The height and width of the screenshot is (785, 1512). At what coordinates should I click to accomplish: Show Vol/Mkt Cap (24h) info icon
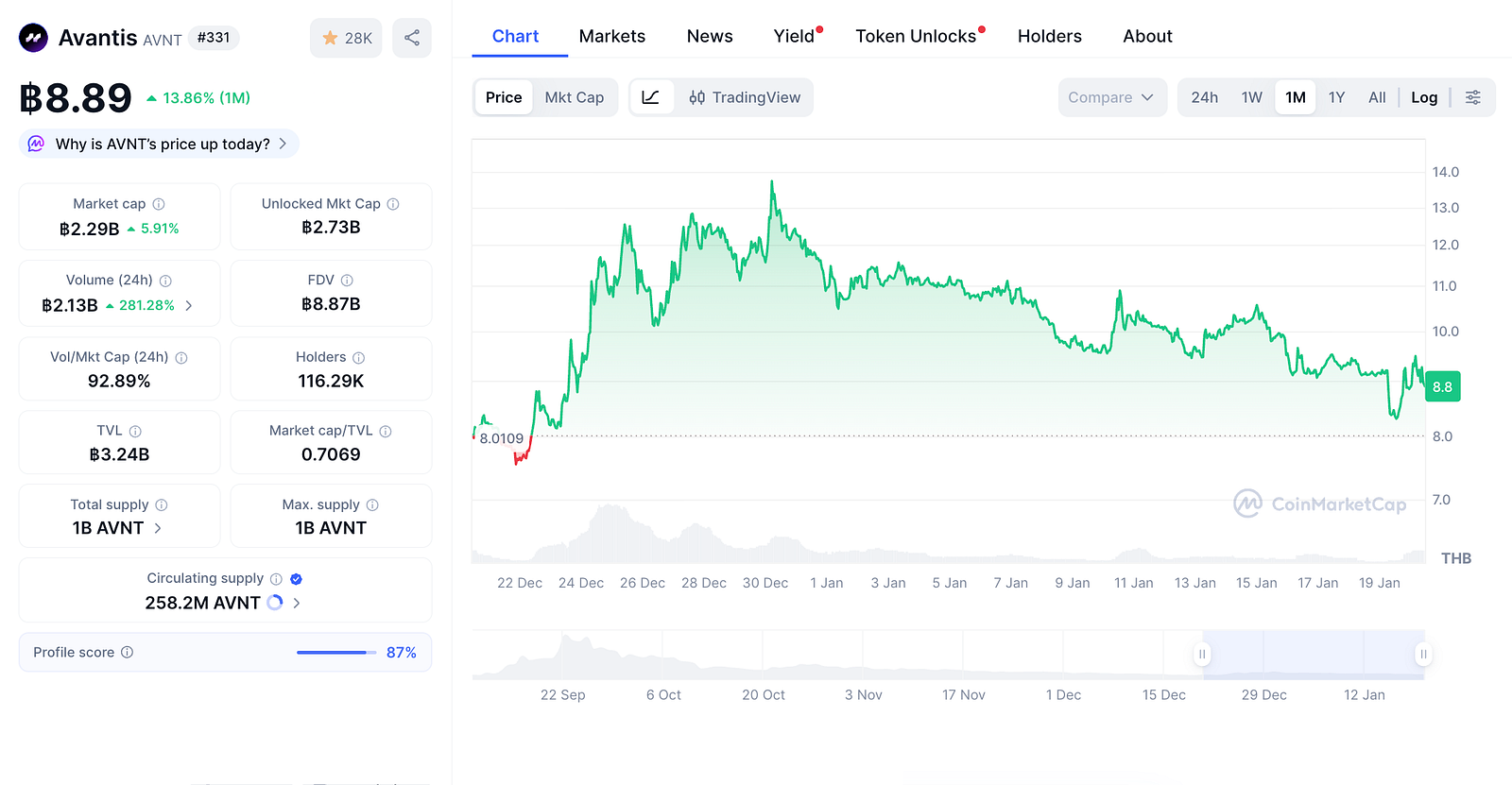tap(181, 358)
